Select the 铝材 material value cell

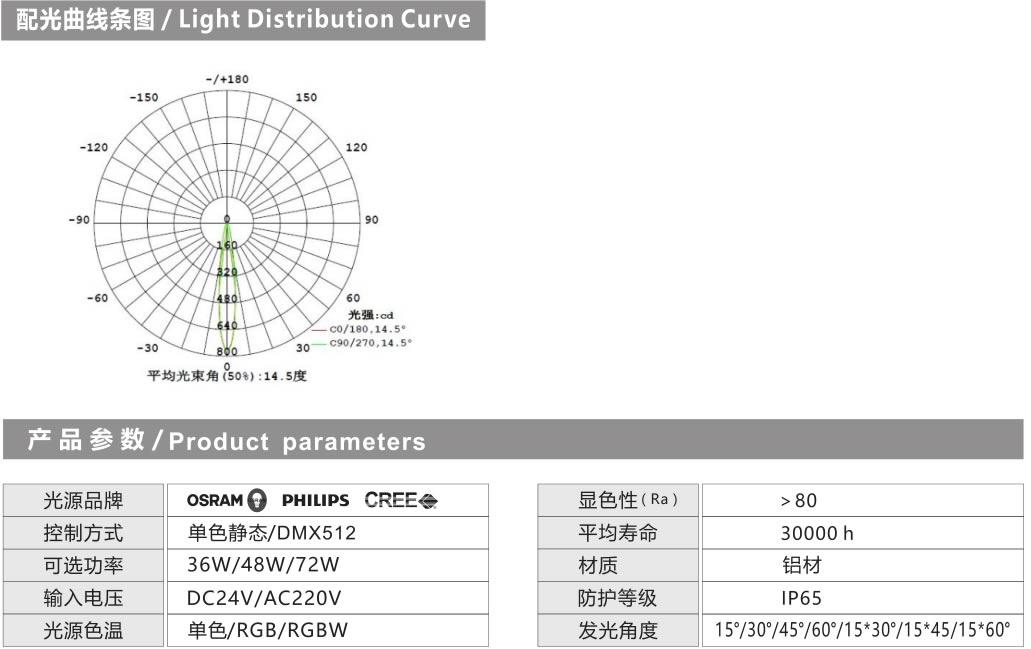pos(801,566)
